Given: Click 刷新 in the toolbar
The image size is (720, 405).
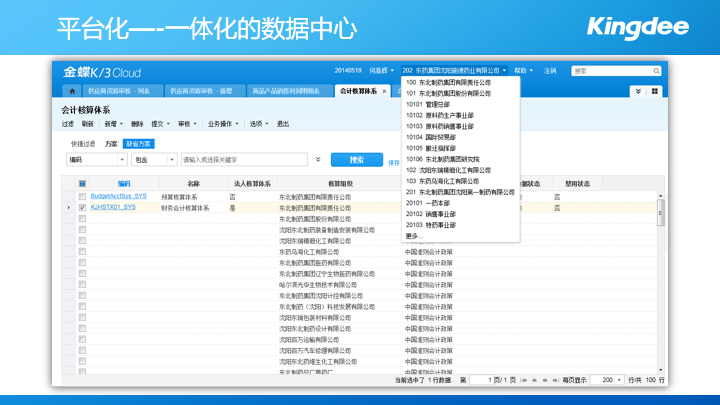Looking at the screenshot, I should pyautogui.click(x=87, y=124).
